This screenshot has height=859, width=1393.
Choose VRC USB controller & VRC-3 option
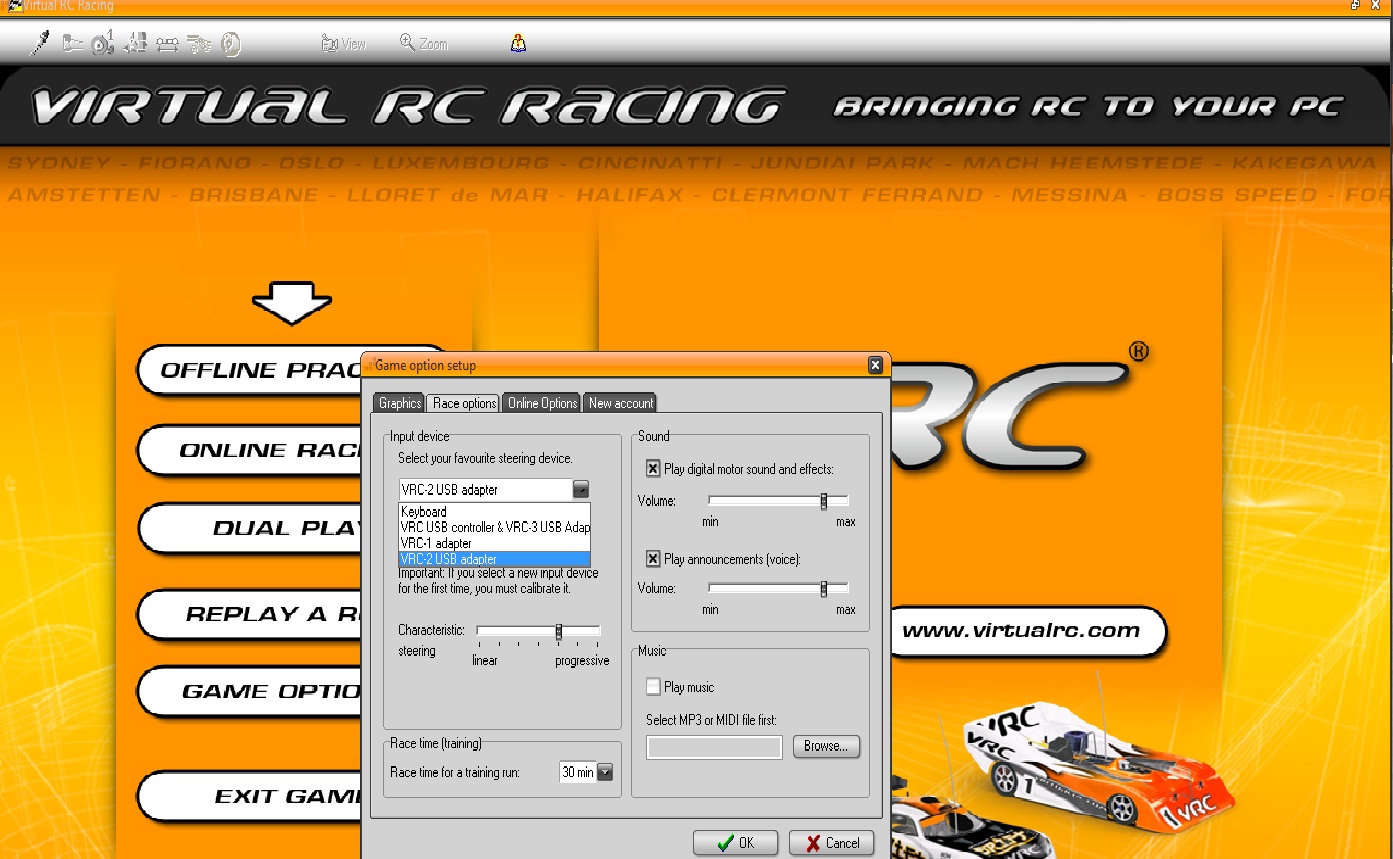click(495, 527)
